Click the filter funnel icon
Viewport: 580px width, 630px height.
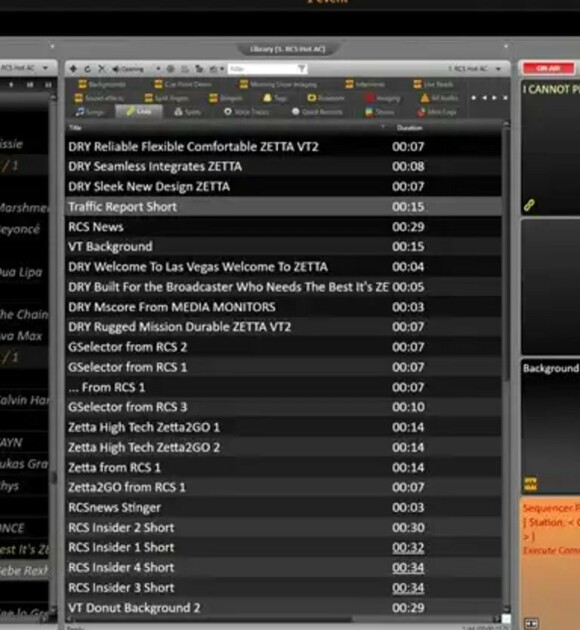tap(301, 69)
